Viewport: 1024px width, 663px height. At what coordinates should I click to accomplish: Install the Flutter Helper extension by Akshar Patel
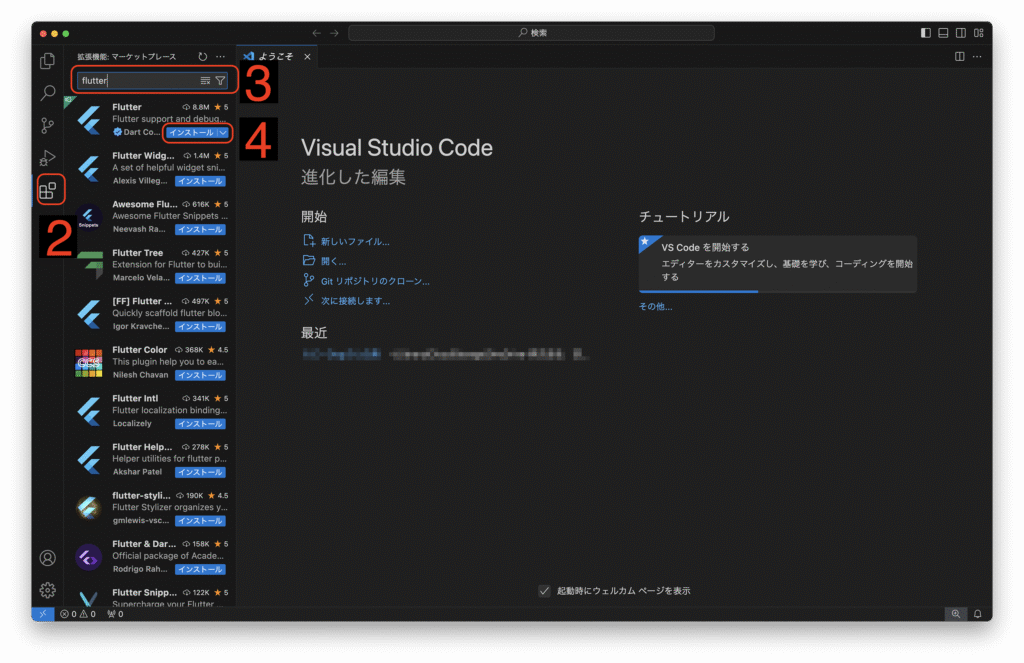[x=200, y=472]
